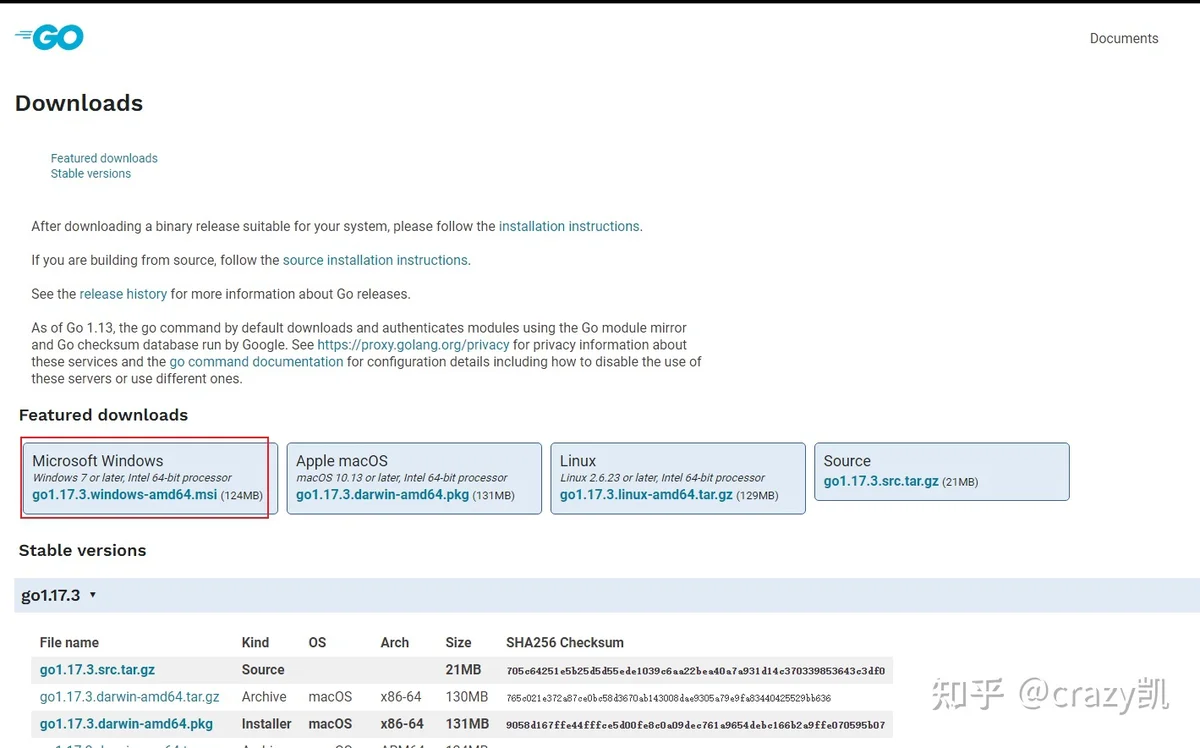Click the Arch column header
This screenshot has width=1200, height=748.
pyautogui.click(x=395, y=643)
